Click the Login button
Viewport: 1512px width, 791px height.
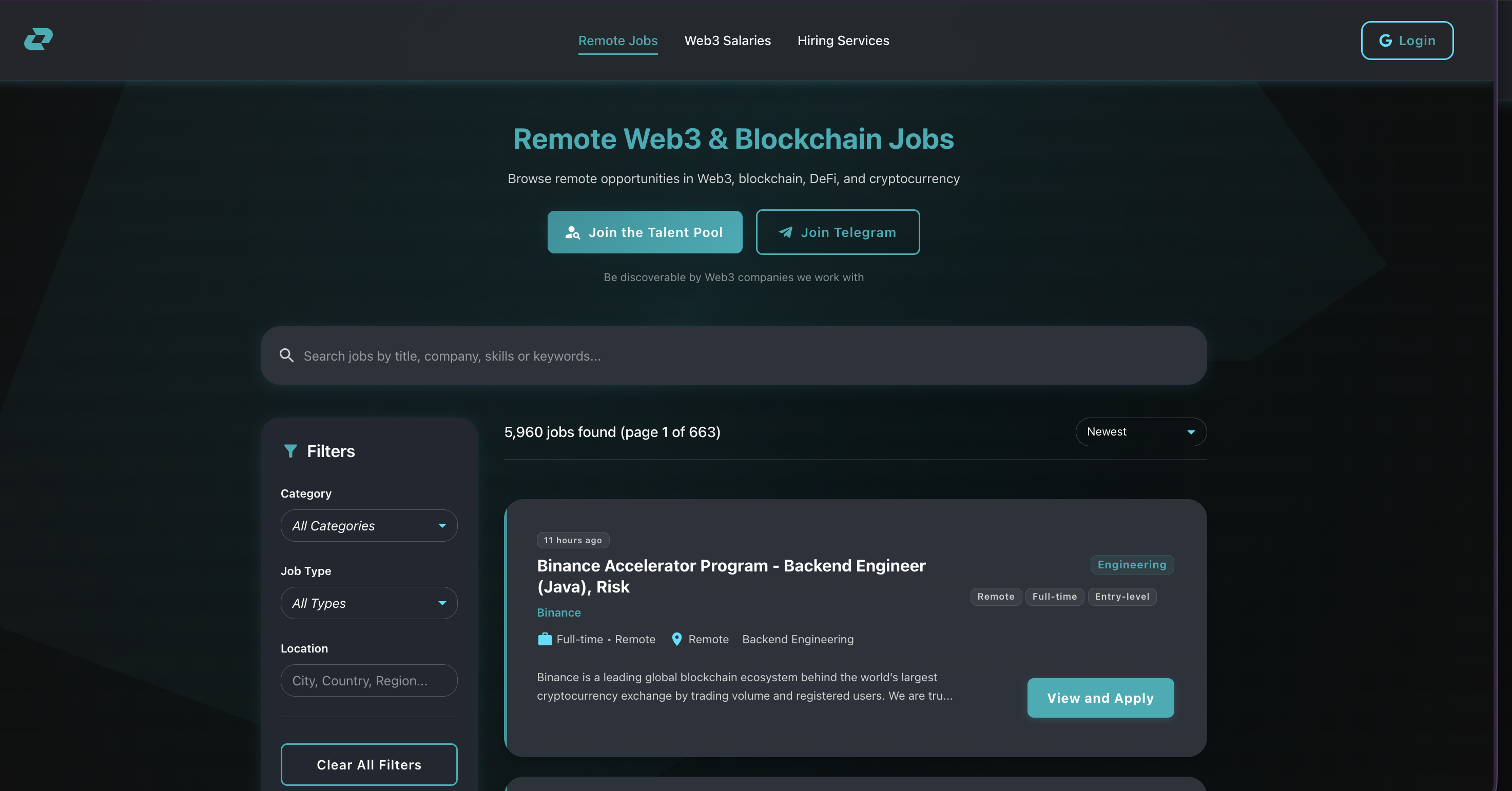tap(1407, 41)
